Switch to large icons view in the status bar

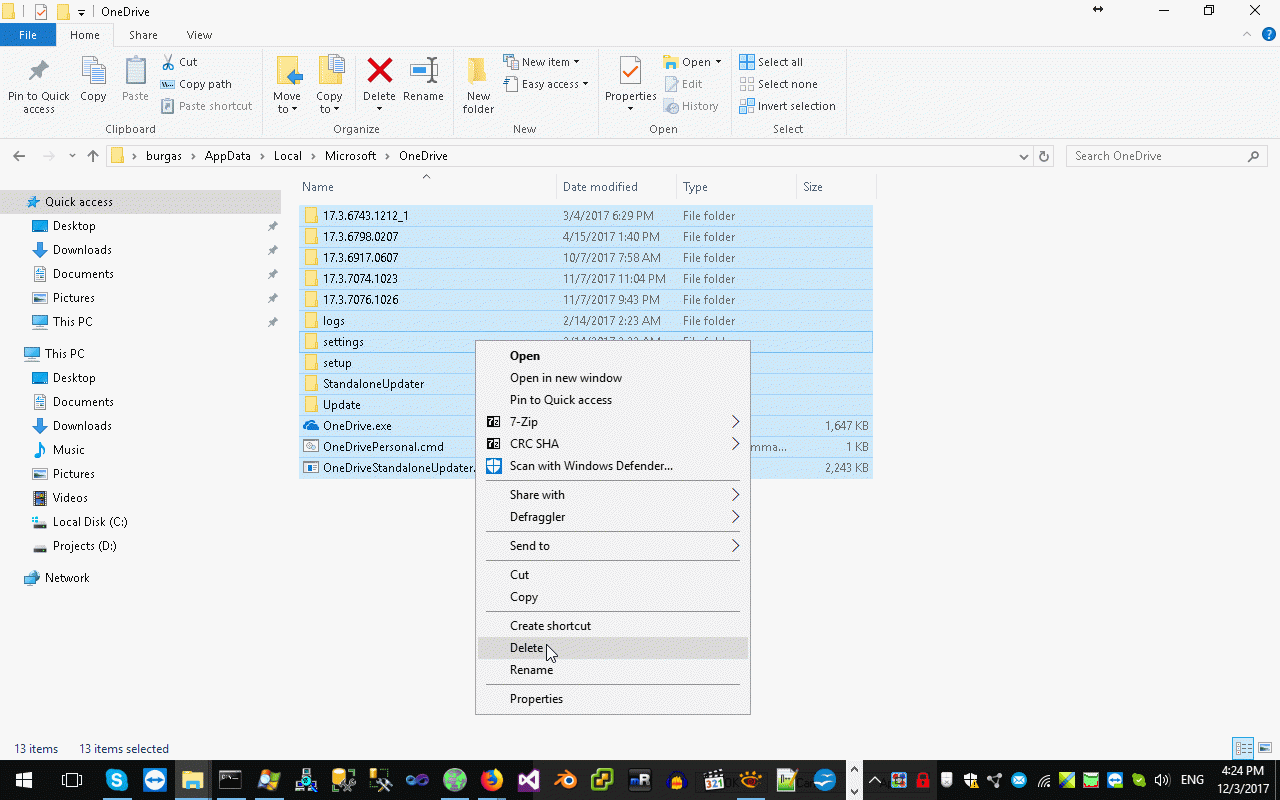coord(1264,748)
